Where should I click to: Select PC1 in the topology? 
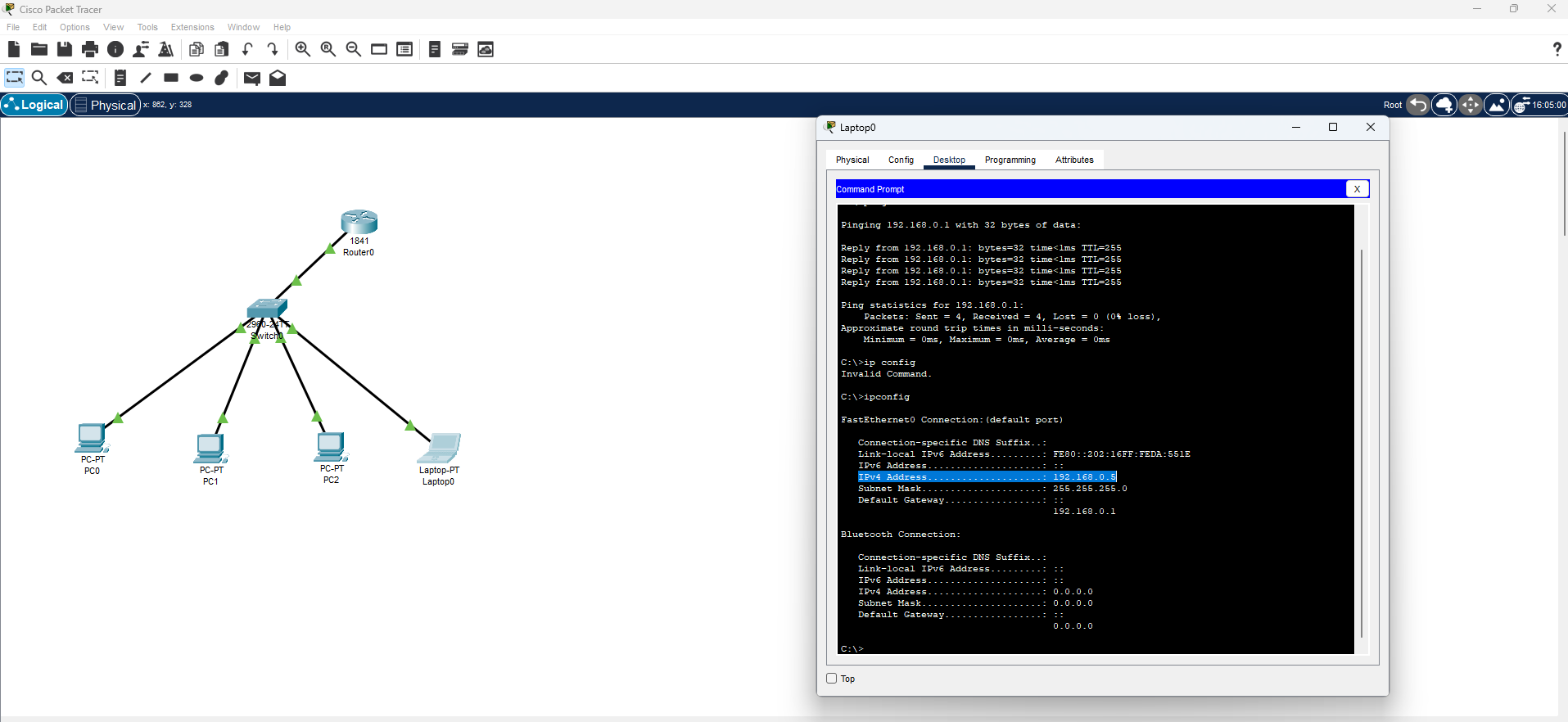(210, 448)
